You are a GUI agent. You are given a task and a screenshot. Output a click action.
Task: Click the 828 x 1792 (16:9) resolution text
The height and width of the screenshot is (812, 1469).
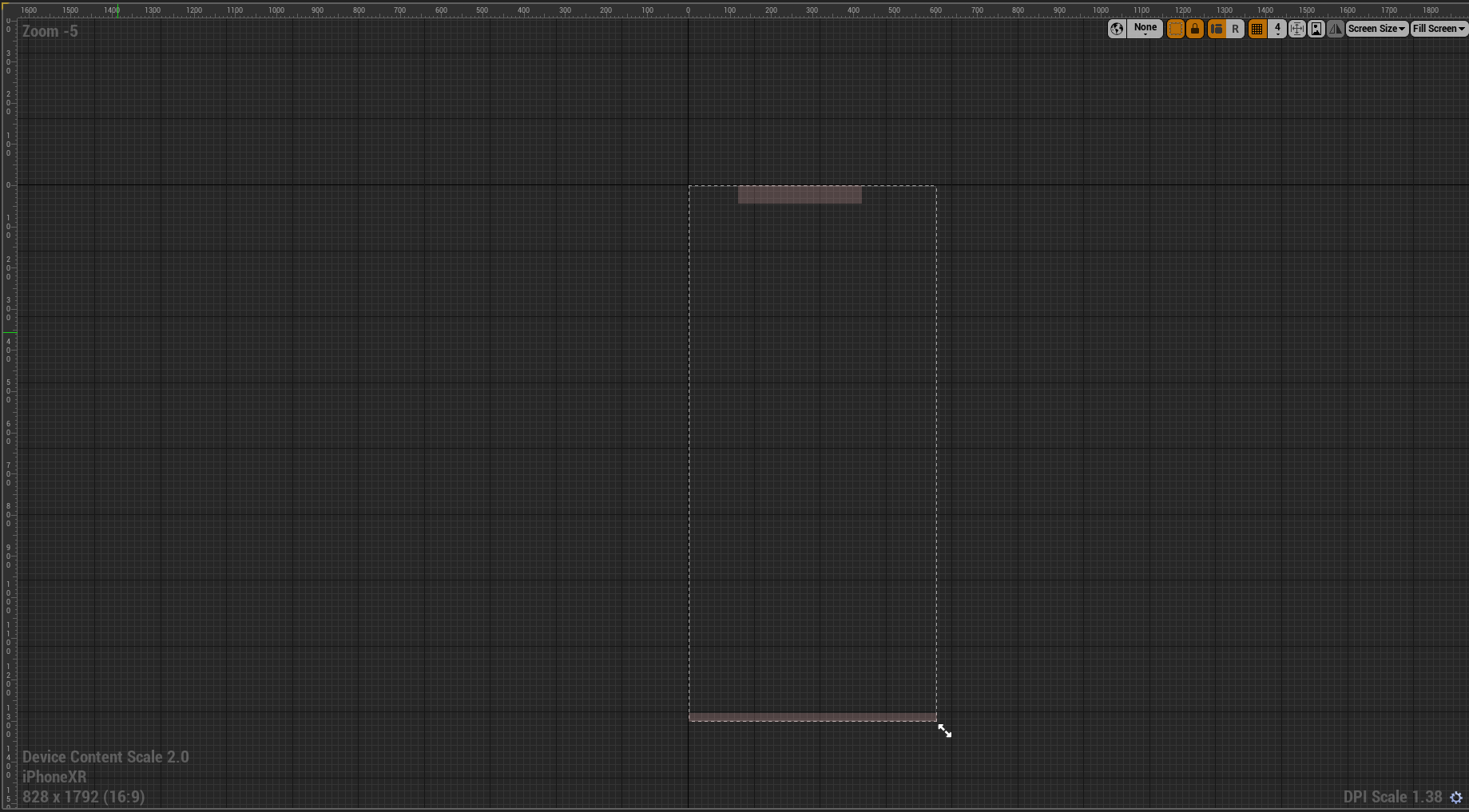point(84,797)
